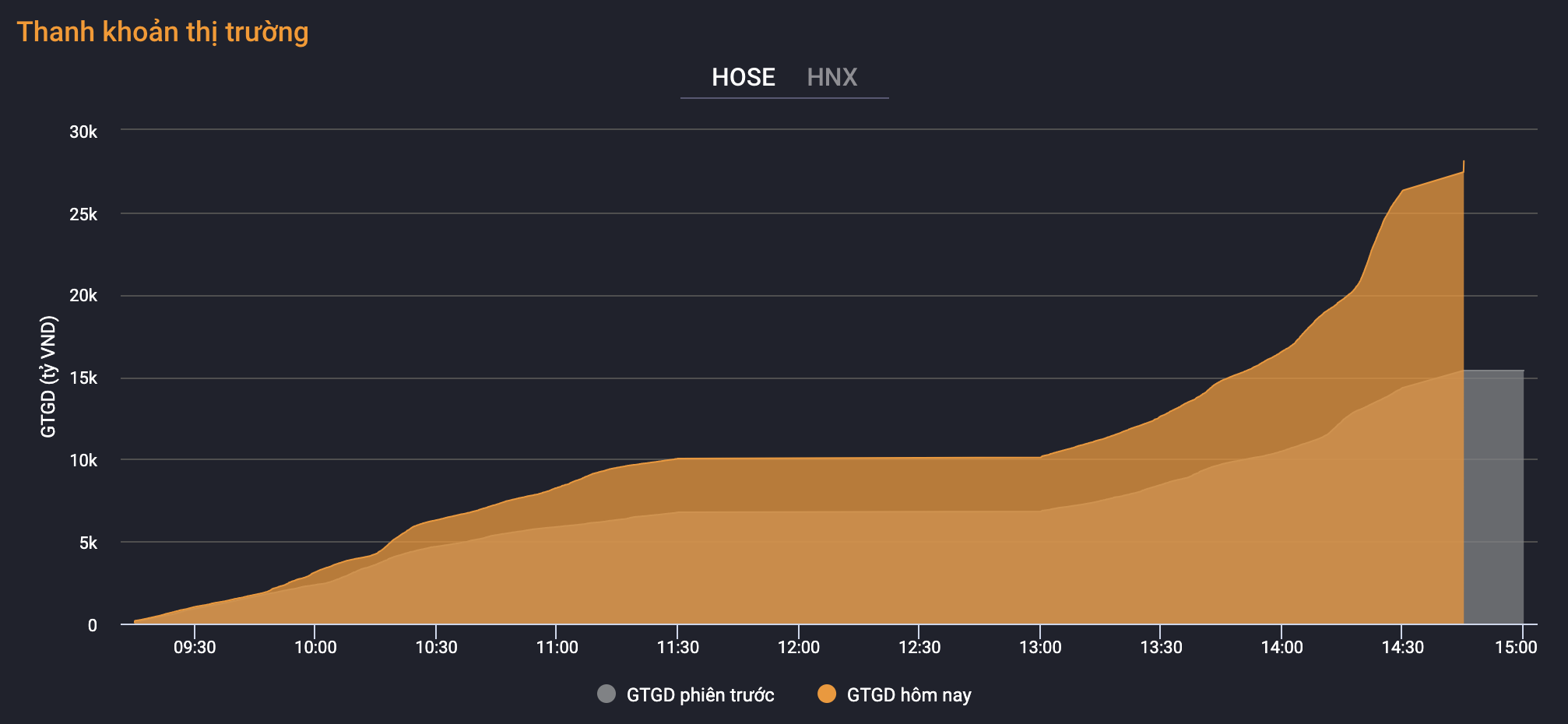Toggle the 'GTGD phiên trước' series label
Viewport: 1568px width, 724px height.
click(700, 695)
